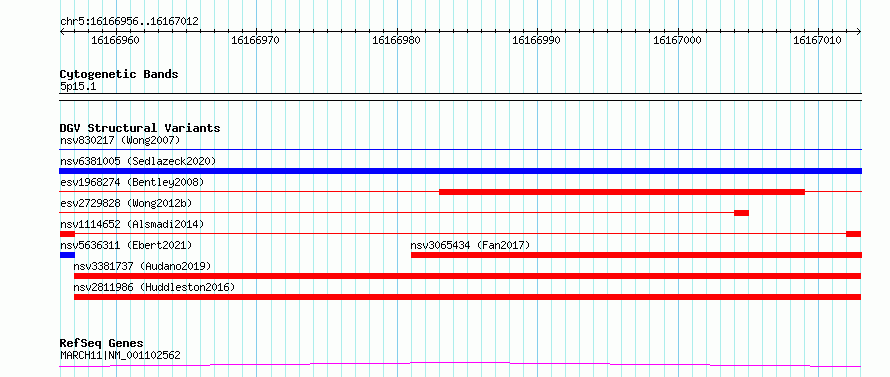The height and width of the screenshot is (377, 890).
Task: Click ruler position 16167010
Action: [818, 40]
